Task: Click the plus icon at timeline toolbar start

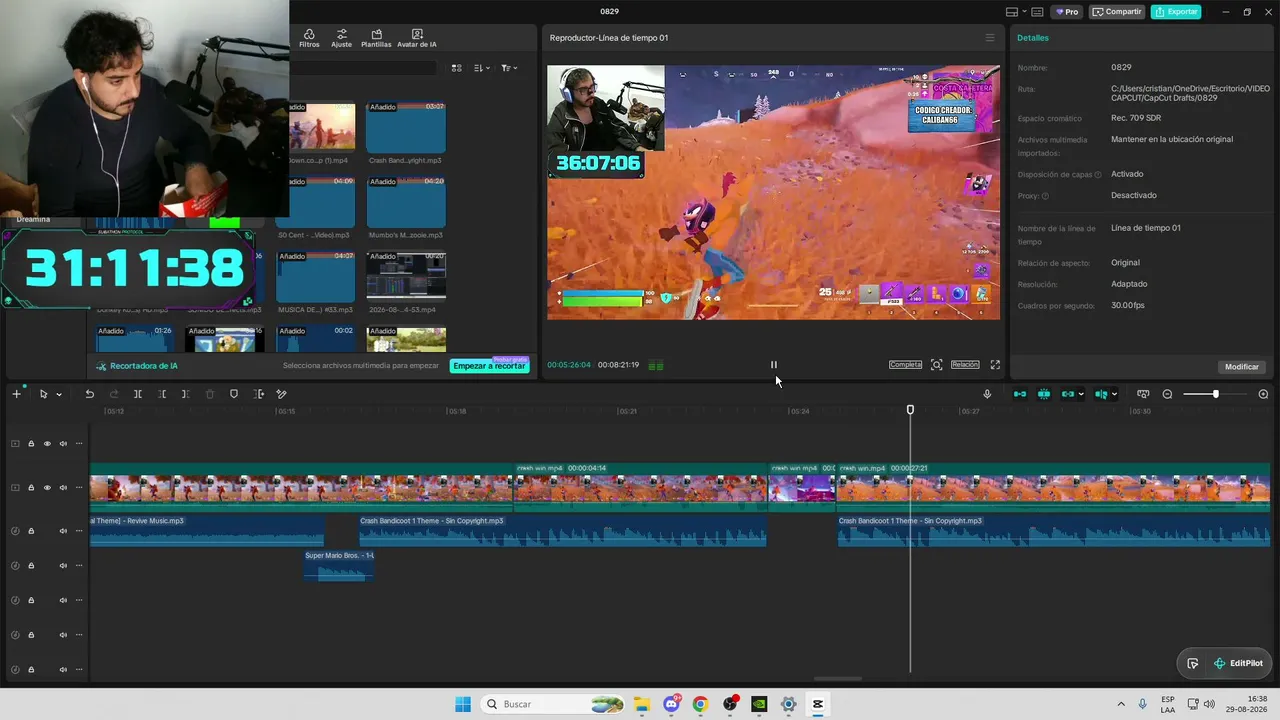Action: pos(16,394)
